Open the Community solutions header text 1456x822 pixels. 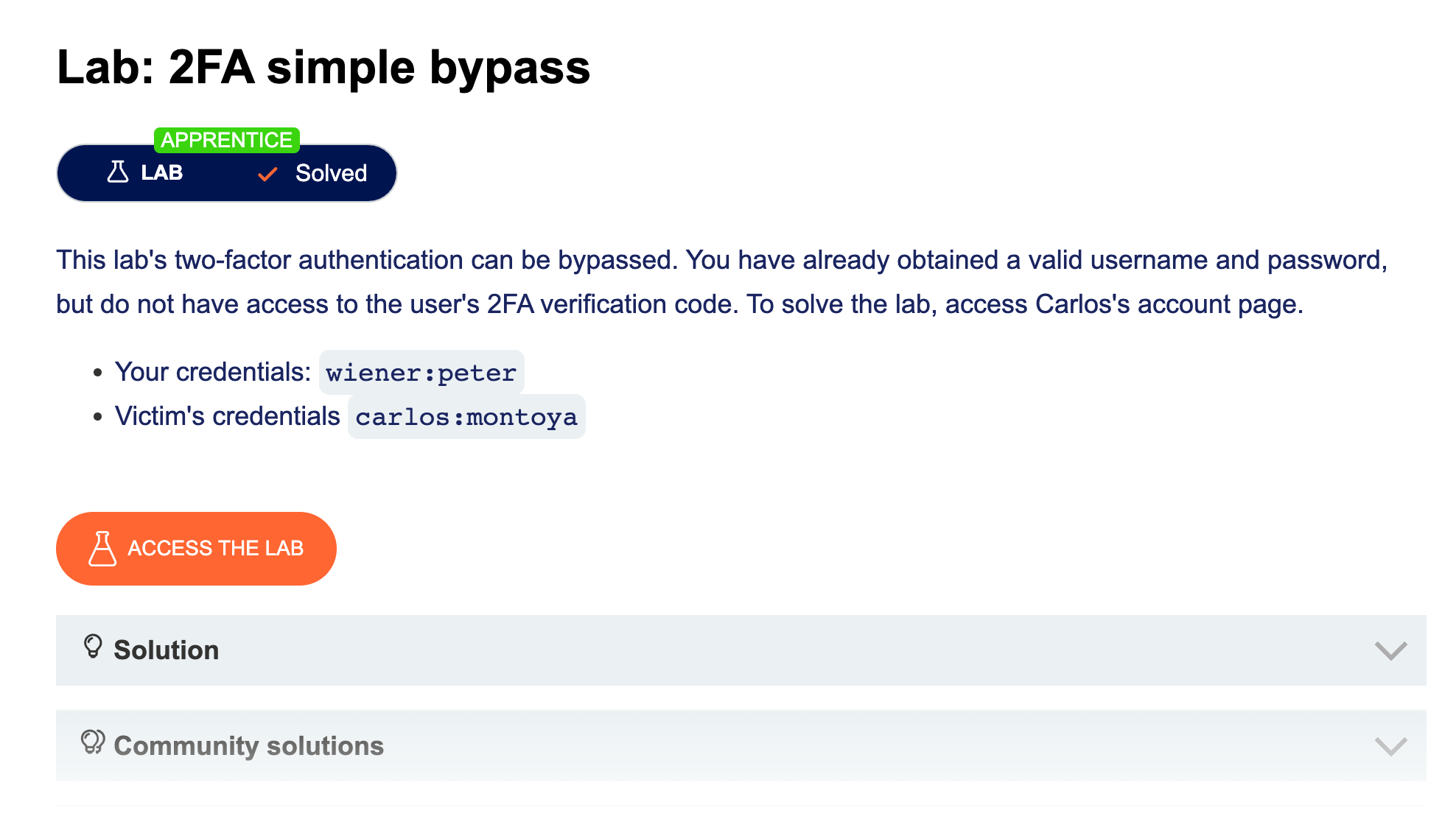pyautogui.click(x=248, y=746)
